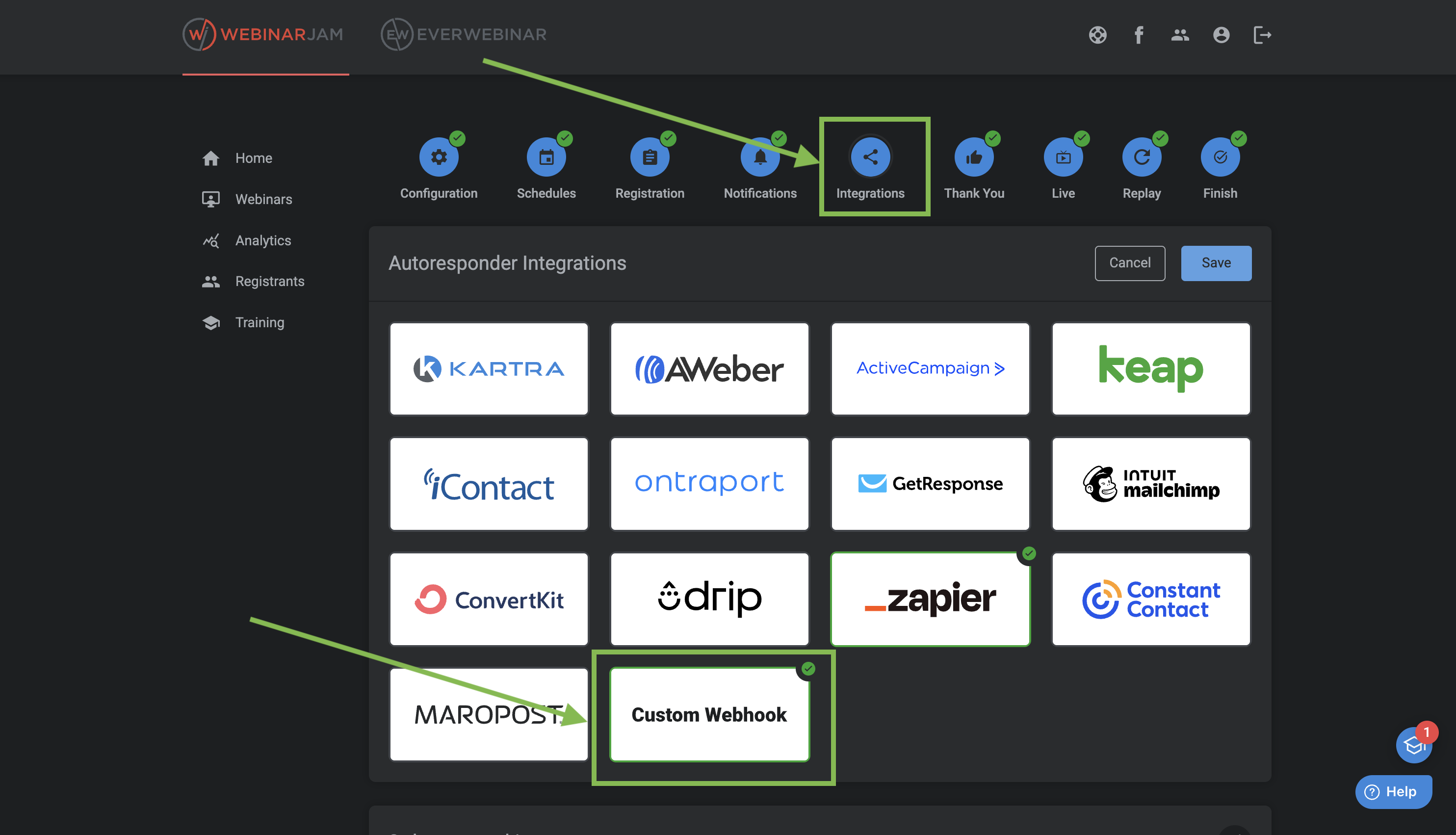The width and height of the screenshot is (1456, 835).
Task: Select the Drip integration card
Action: [709, 600]
